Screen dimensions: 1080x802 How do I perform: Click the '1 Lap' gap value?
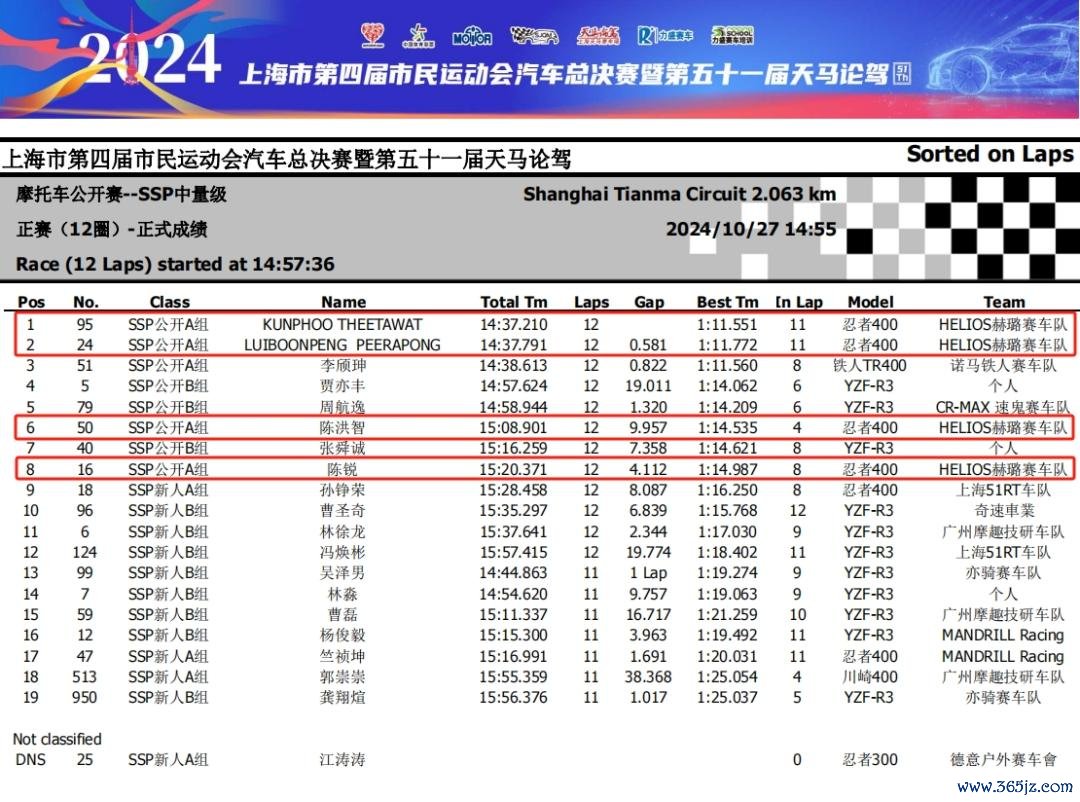click(648, 573)
